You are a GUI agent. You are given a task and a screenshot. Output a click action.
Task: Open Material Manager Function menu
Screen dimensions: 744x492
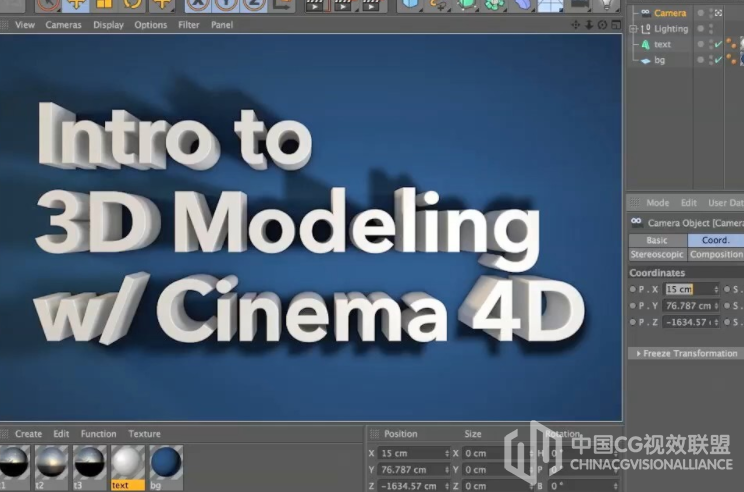pos(98,434)
